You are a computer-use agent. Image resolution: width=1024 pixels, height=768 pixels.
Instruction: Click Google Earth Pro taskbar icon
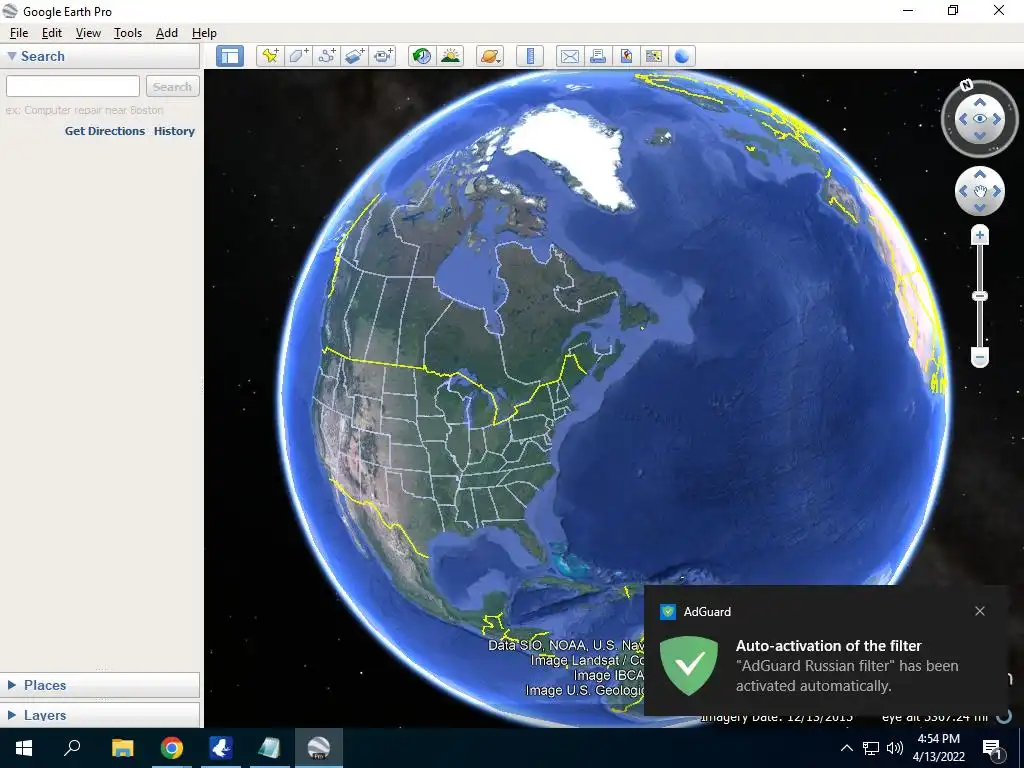click(319, 748)
